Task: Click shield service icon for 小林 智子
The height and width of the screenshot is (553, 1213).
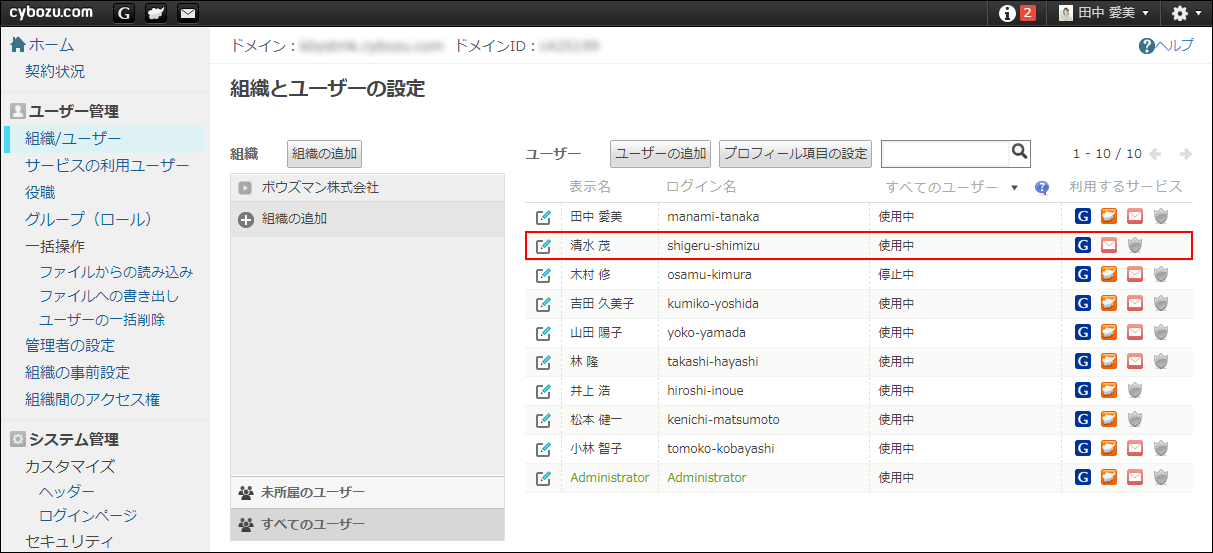Action: click(x=1161, y=448)
